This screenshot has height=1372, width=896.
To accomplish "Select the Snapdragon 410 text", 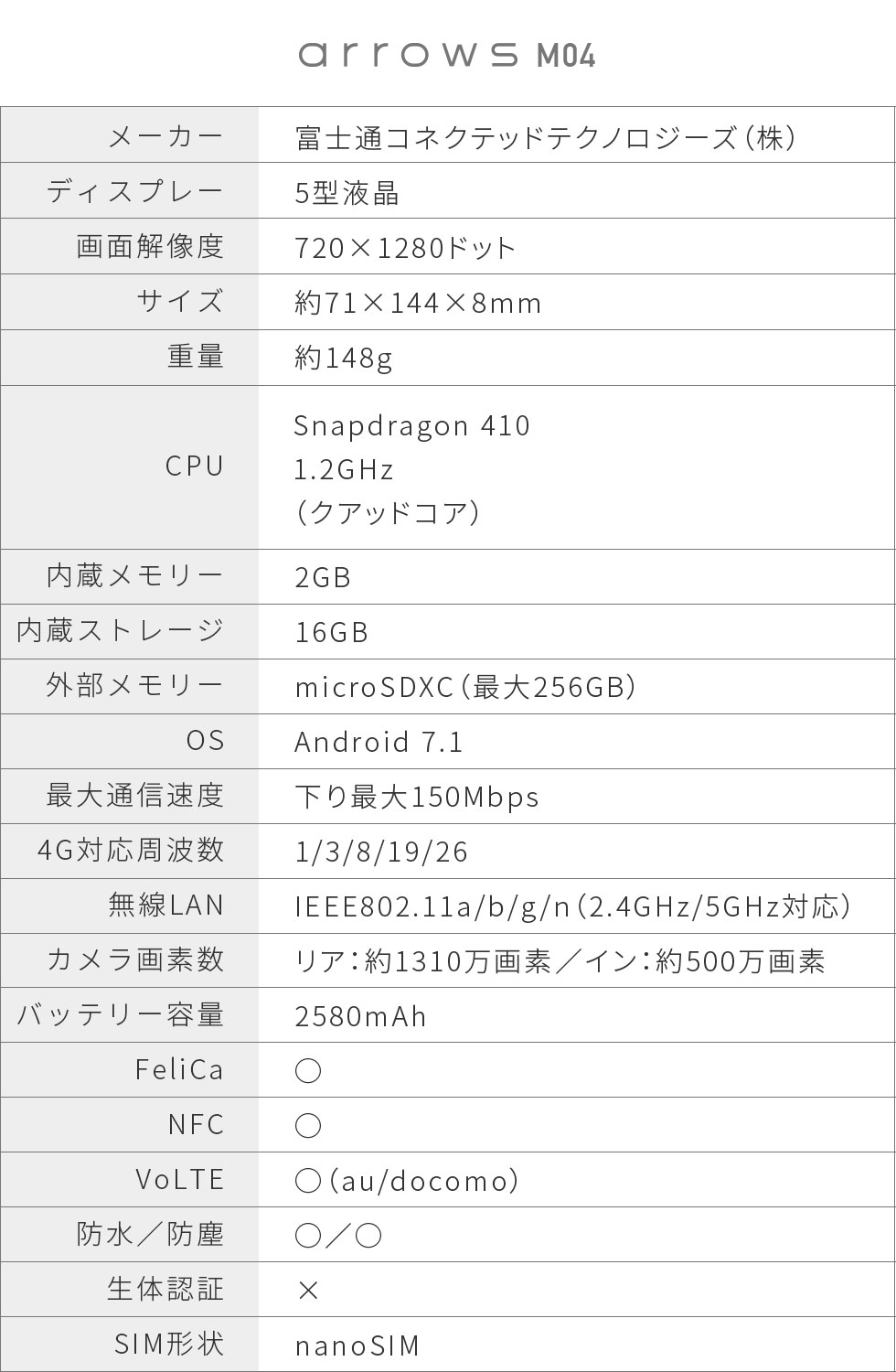I will [412, 425].
